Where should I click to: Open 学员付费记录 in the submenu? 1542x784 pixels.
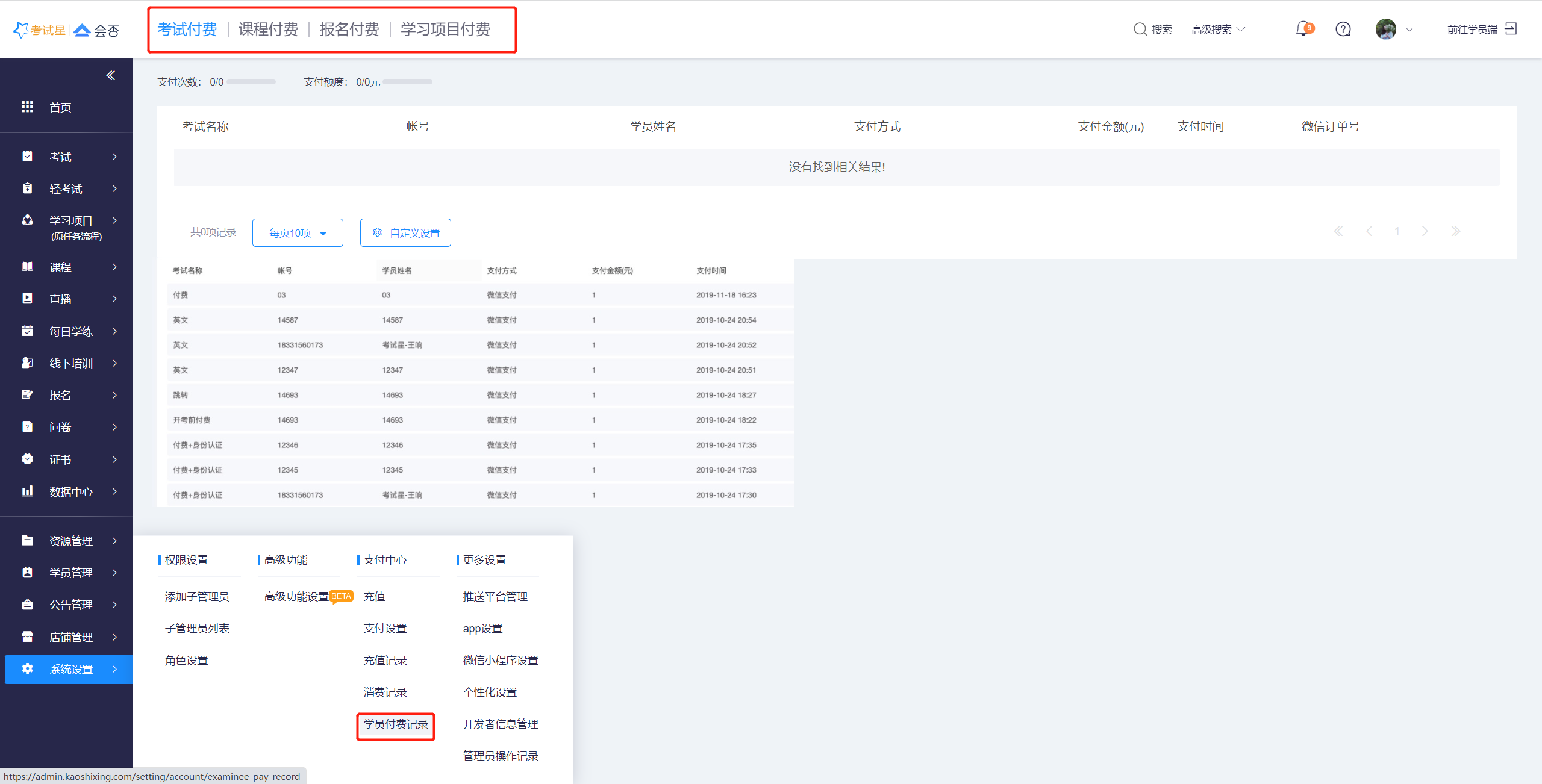[396, 724]
